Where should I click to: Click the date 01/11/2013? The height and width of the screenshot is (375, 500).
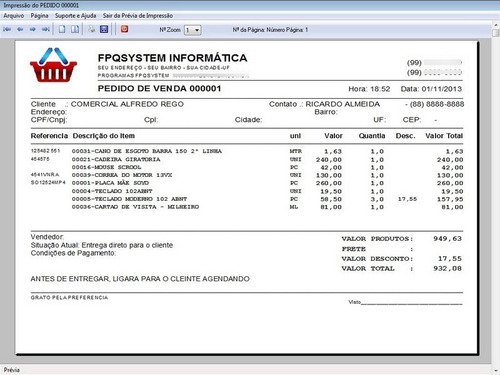442,89
